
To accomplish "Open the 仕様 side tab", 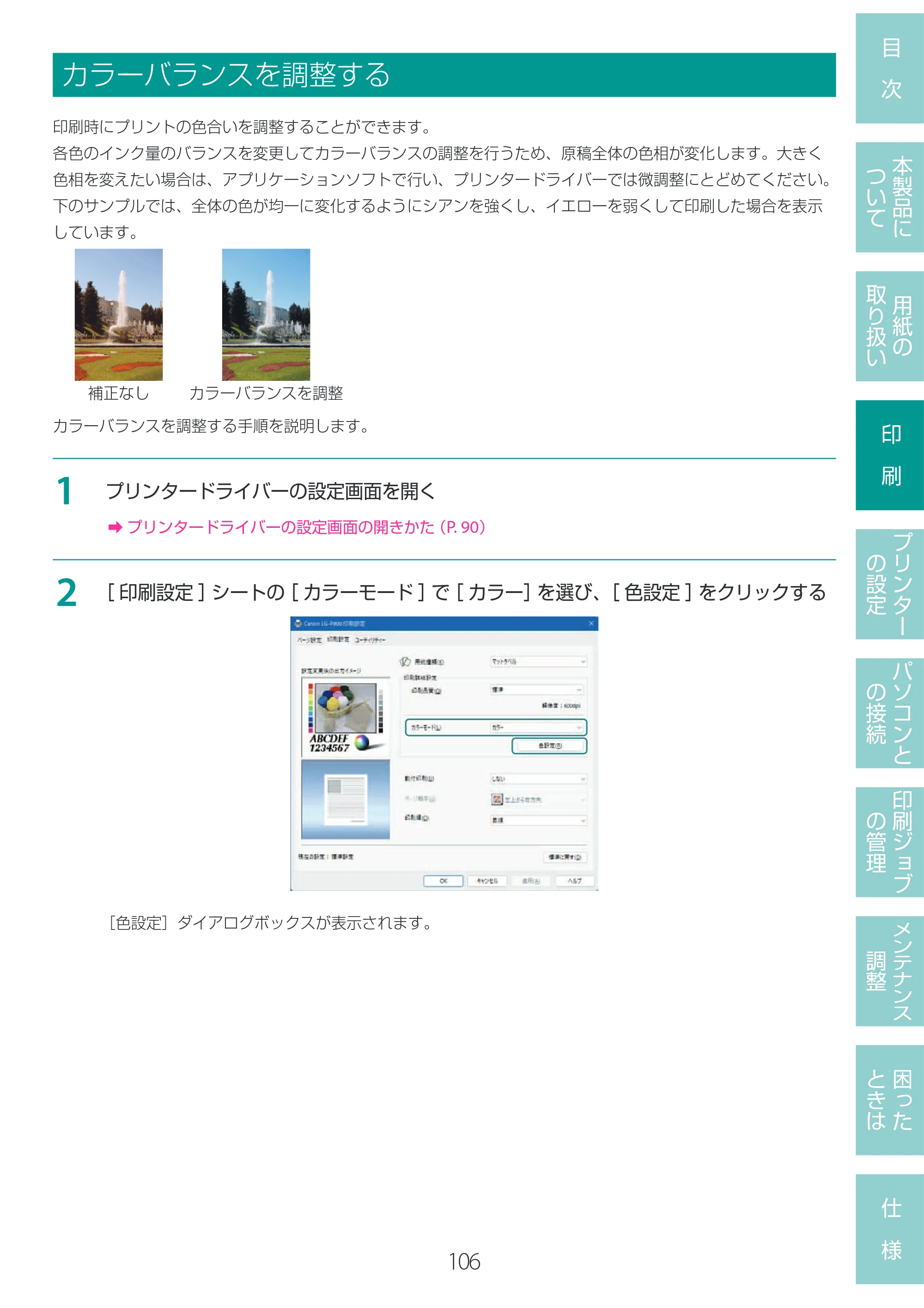I will [889, 1229].
